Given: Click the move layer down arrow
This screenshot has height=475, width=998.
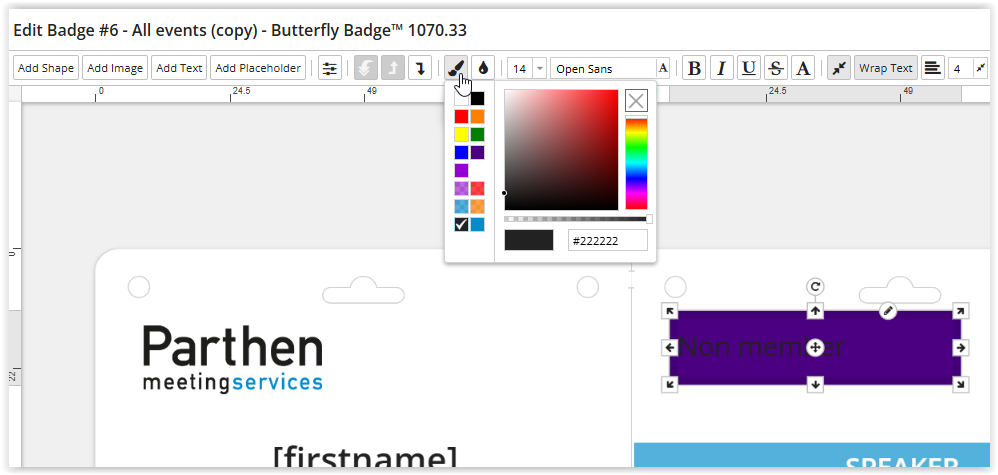Looking at the screenshot, I should 421,68.
